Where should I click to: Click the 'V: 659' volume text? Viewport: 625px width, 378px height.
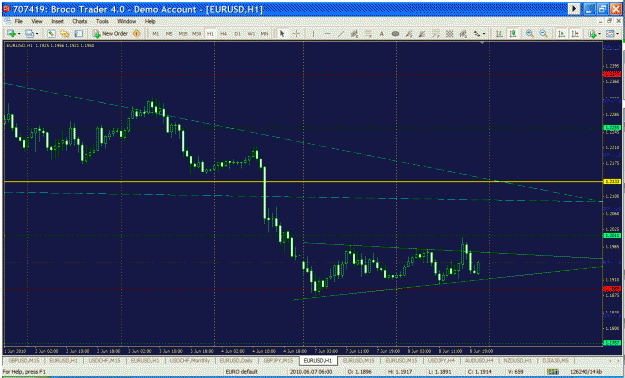click(x=515, y=372)
